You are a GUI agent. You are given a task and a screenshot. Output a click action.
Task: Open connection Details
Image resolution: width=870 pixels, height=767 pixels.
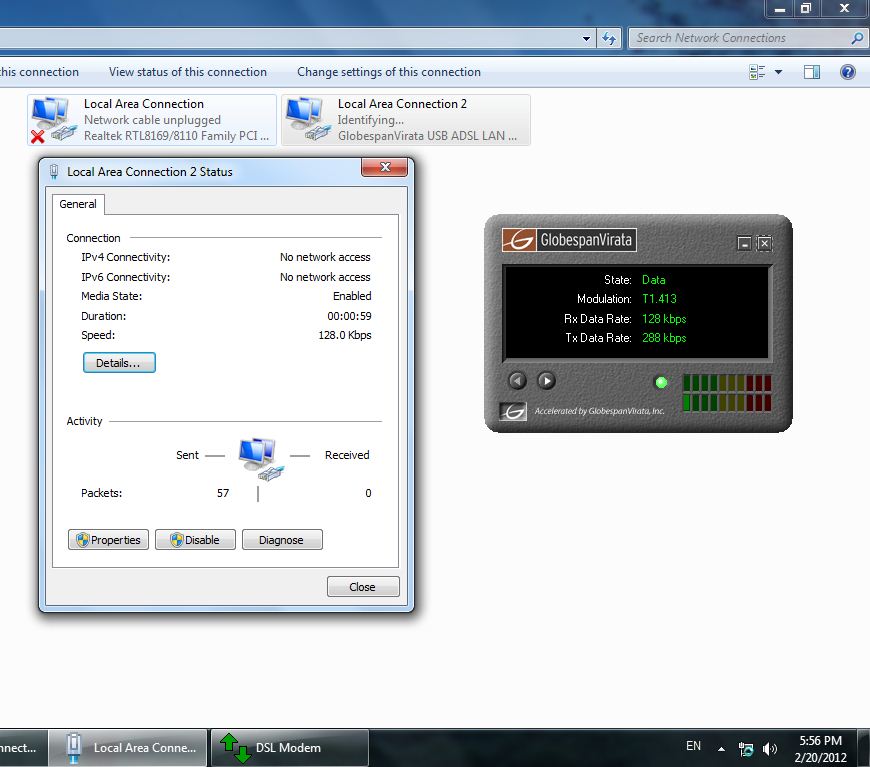119,363
